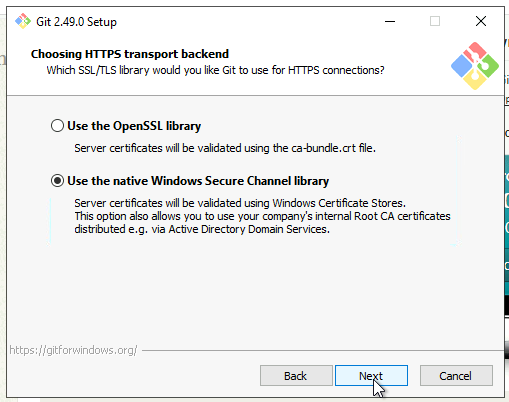Screen dimensions: 509x402
Task: Click the 'Git 2.49.0 Setup' title text
Action: coord(76,22)
